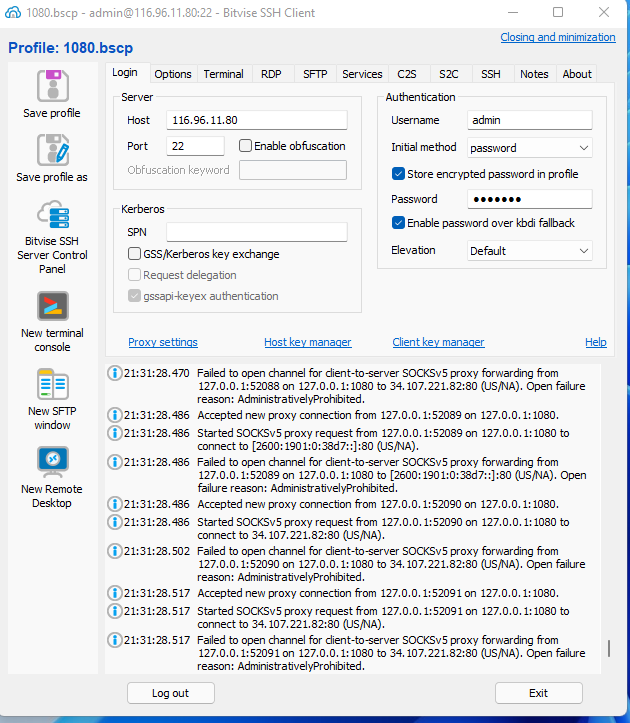The image size is (630, 723).
Task: Toggle Request delegation checkbox
Action: (x=134, y=275)
